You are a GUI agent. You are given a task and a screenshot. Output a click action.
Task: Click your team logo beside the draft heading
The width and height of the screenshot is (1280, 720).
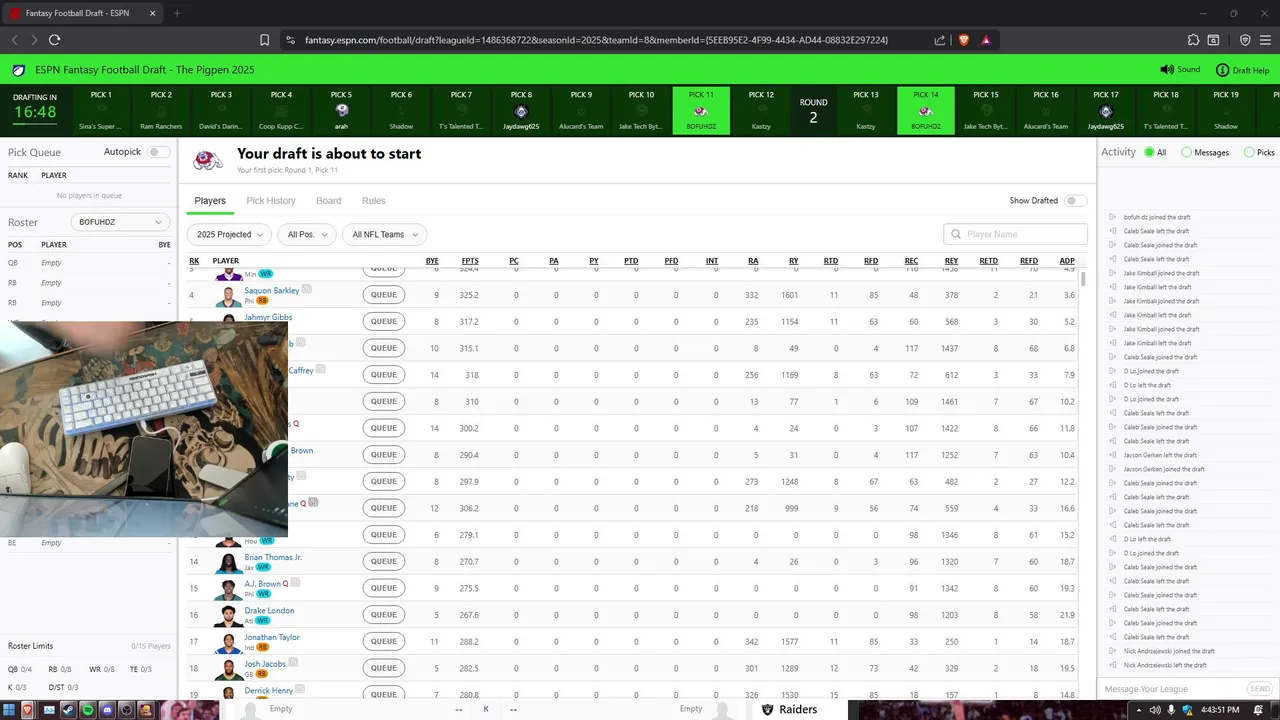click(x=208, y=160)
